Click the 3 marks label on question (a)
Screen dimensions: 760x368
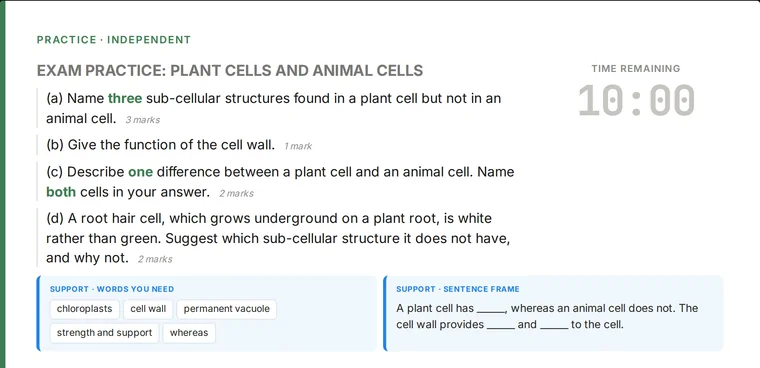click(142, 120)
